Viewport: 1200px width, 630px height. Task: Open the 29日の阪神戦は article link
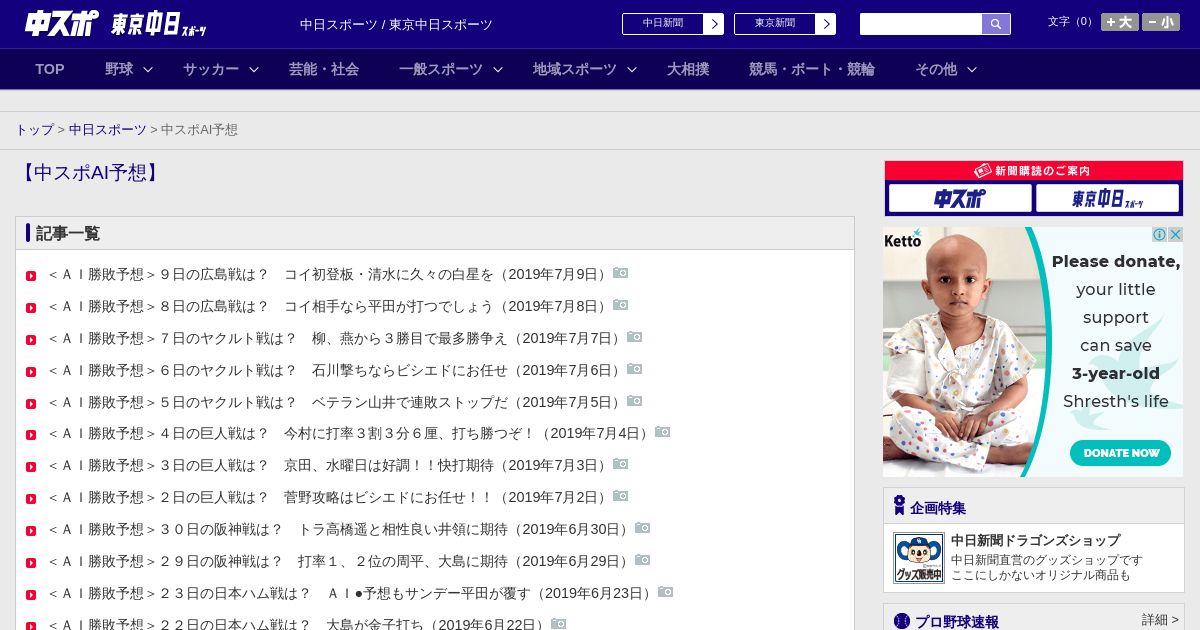pyautogui.click(x=339, y=561)
